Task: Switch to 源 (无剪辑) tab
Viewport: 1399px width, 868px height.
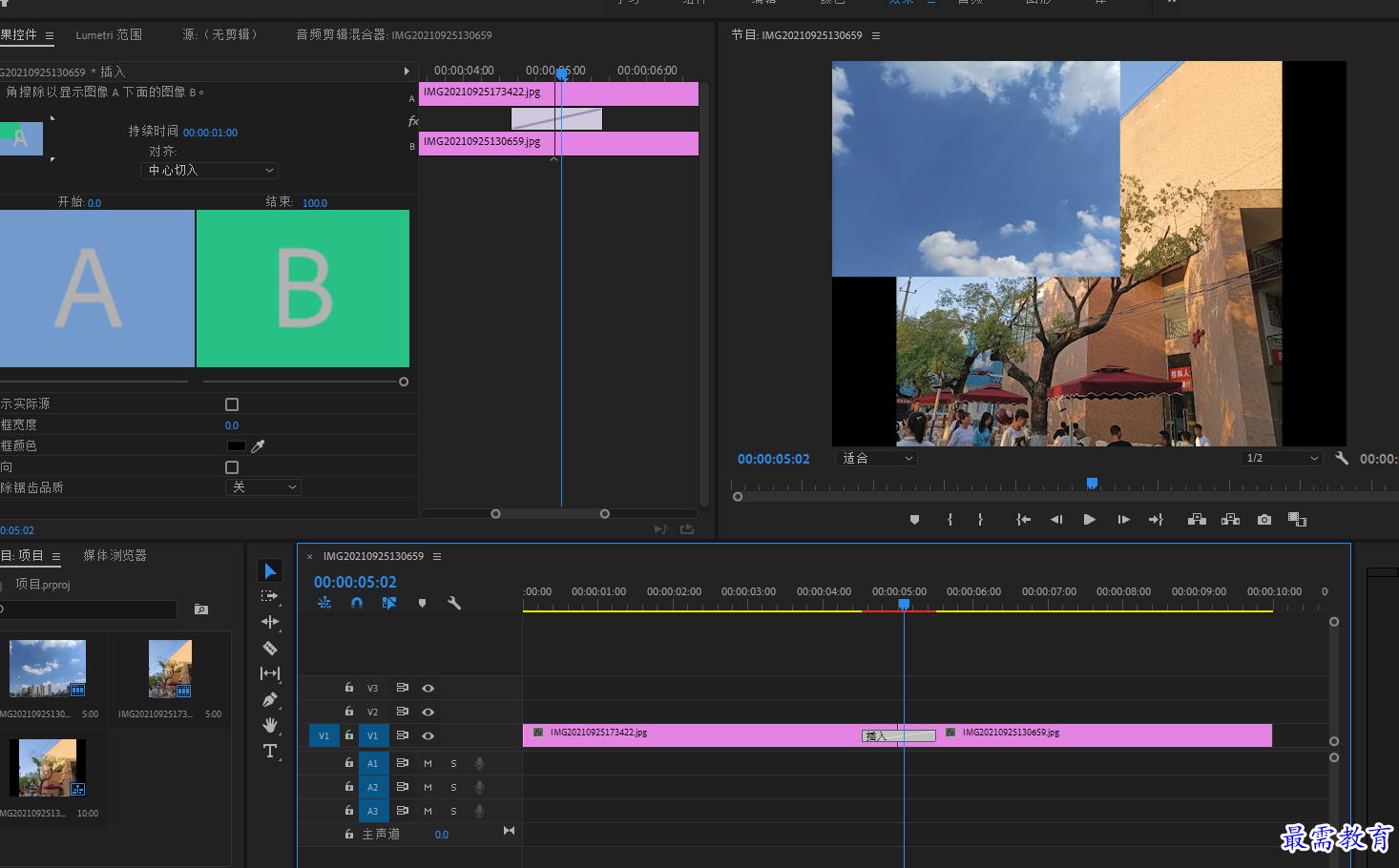Action: pos(220,34)
